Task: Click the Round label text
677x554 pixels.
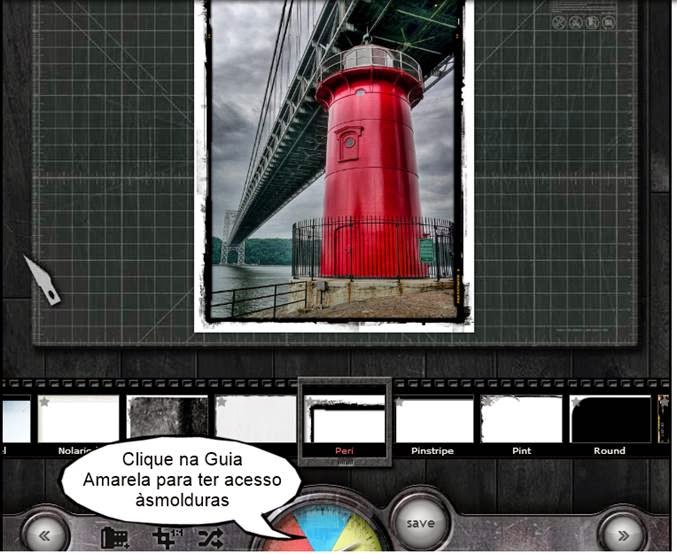Action: 609,451
